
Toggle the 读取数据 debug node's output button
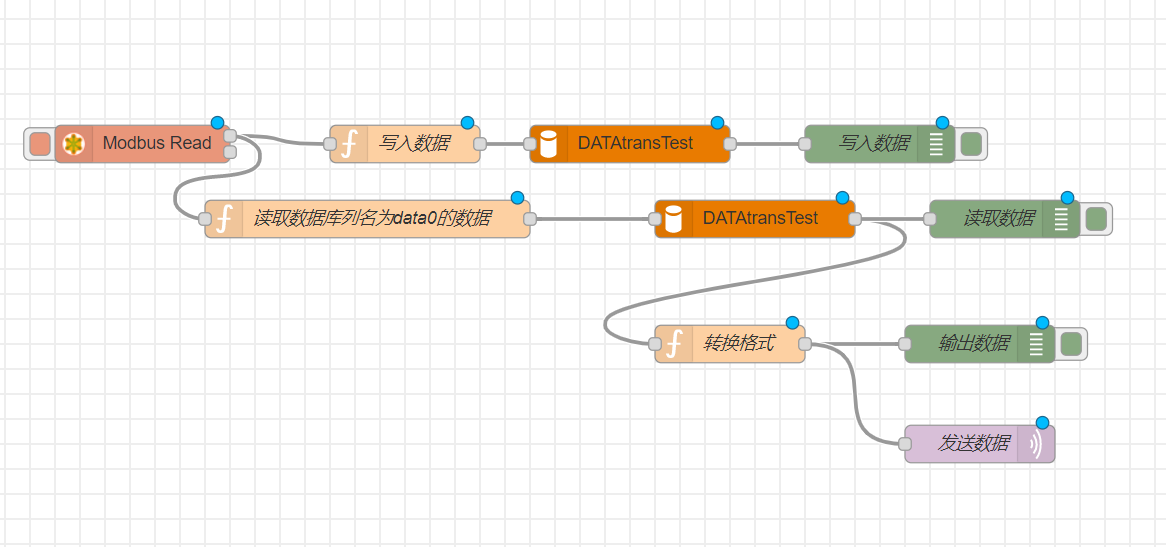[1095, 219]
